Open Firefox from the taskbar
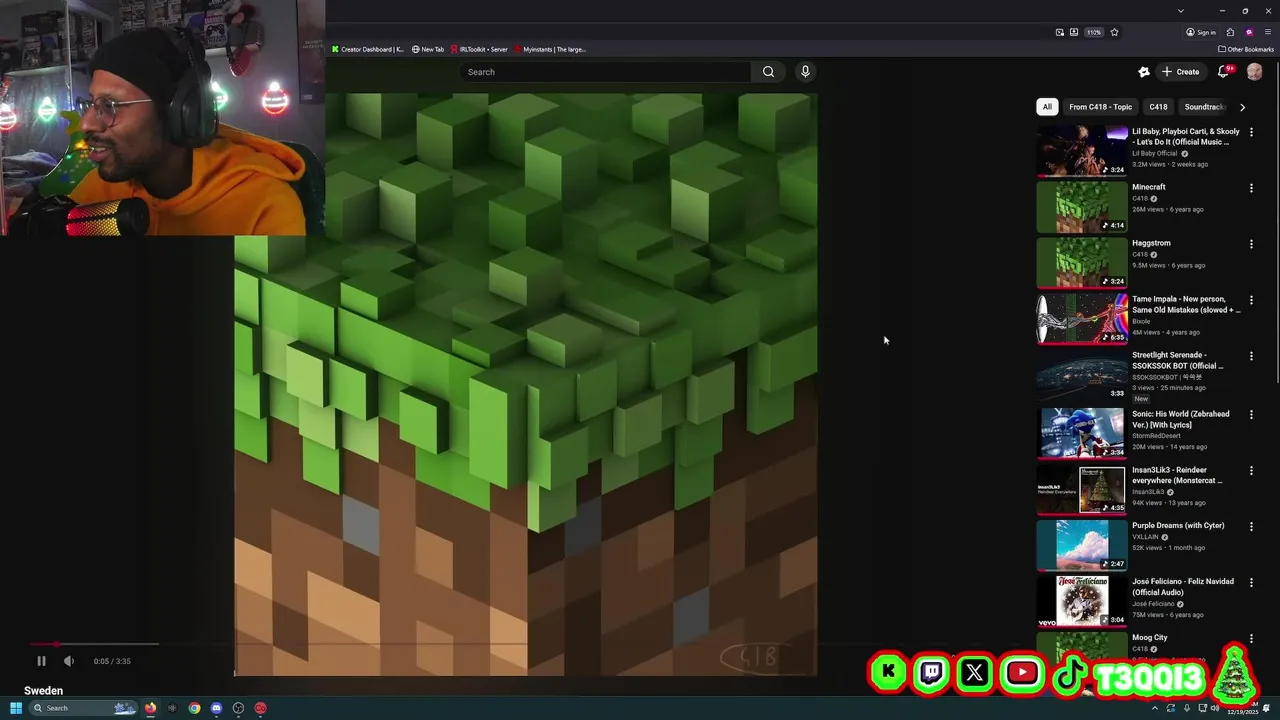This screenshot has width=1280, height=720. pos(150,708)
